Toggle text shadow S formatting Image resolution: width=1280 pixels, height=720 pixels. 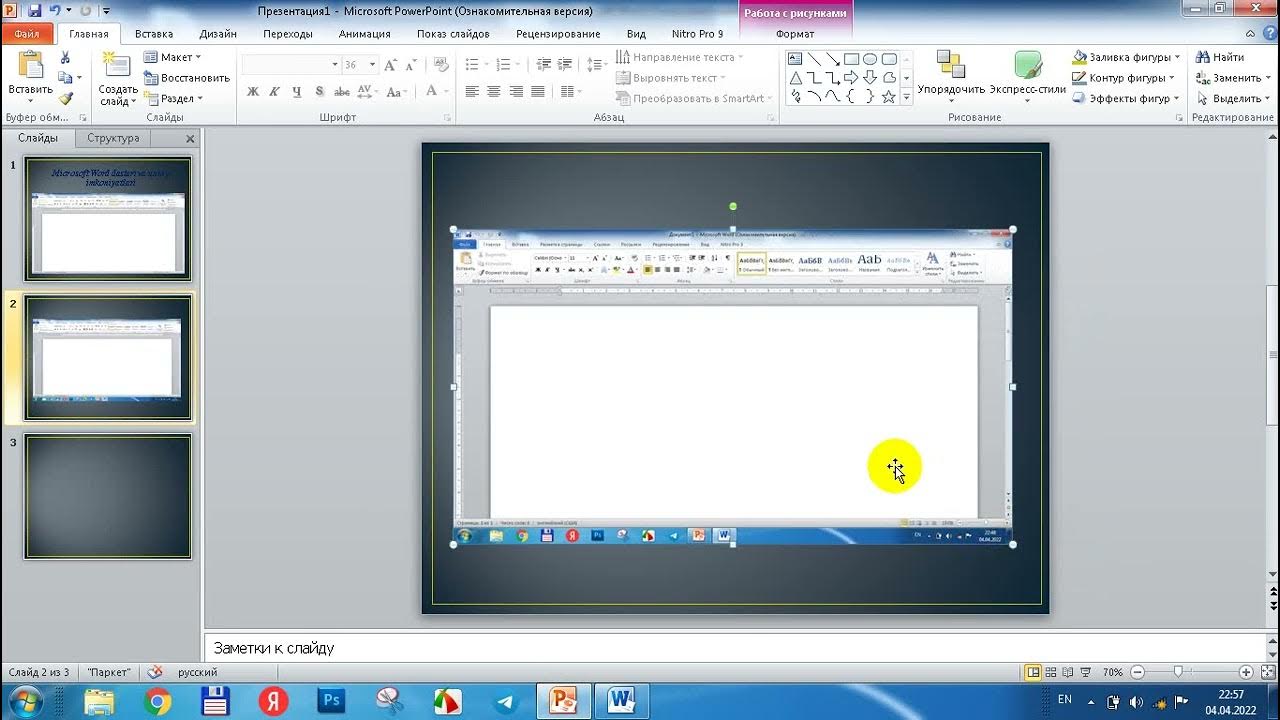[319, 91]
